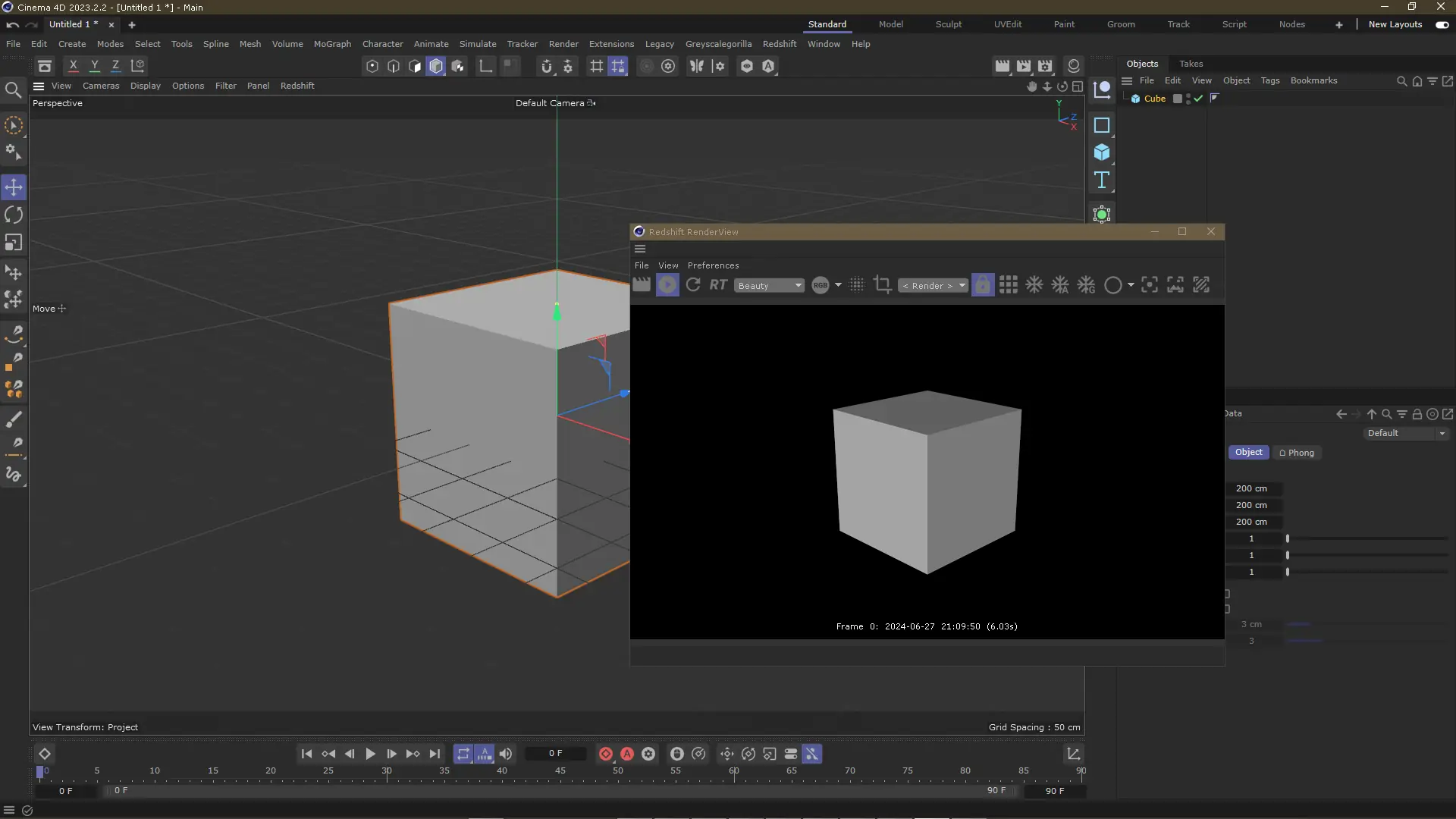Image resolution: width=1456 pixels, height=819 pixels.
Task: Open the Beauty AOV dropdown
Action: 769,286
